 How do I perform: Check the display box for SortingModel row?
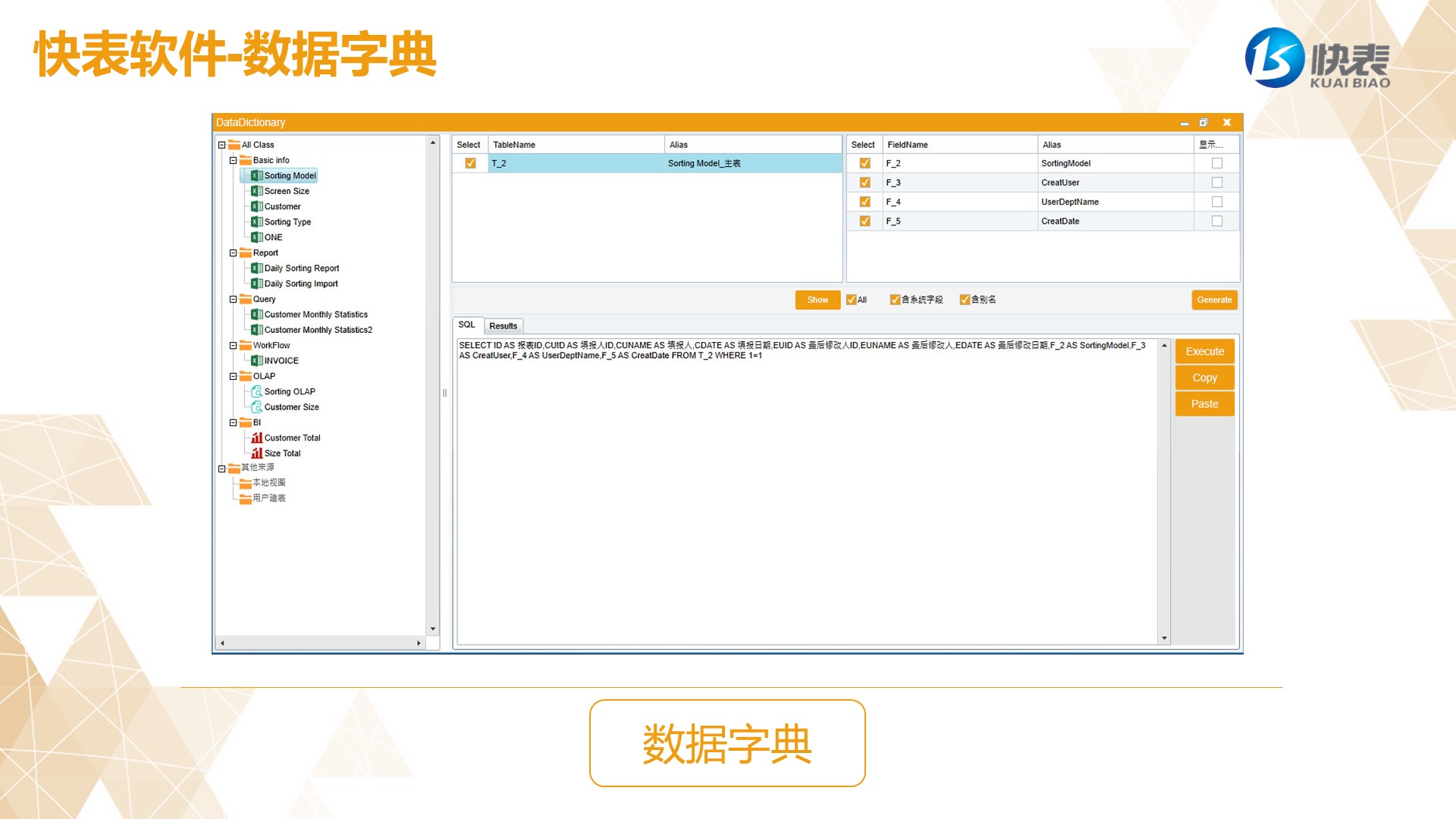pos(1217,163)
